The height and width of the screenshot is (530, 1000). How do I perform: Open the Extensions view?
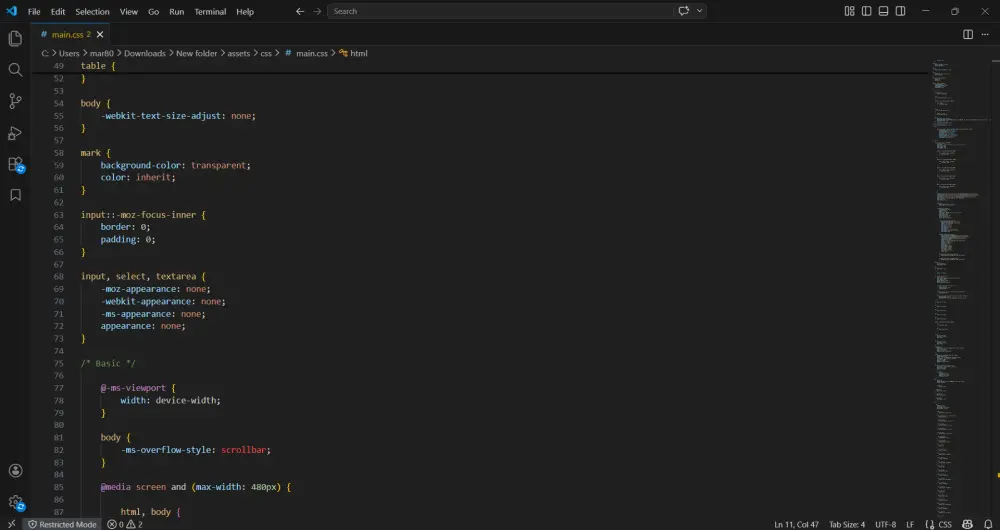tap(15, 164)
